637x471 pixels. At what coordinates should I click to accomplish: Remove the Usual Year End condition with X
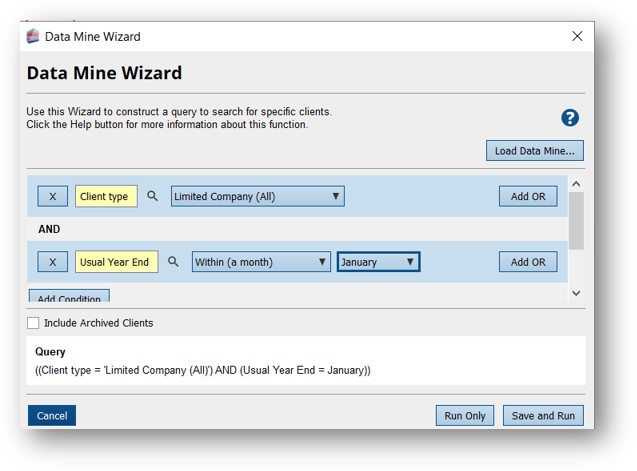[x=53, y=262]
